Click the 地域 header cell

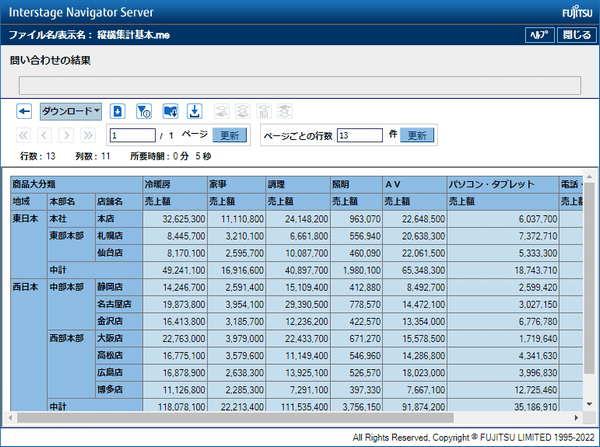tap(29, 202)
